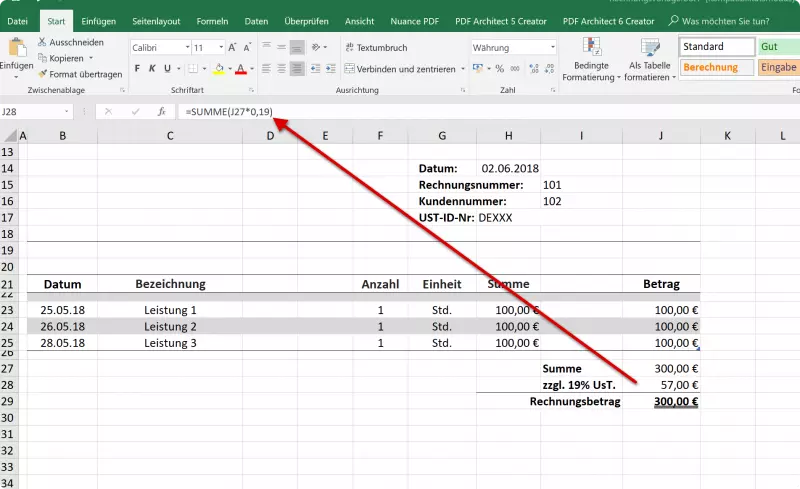The height and width of the screenshot is (489, 800).
Task: Open the font size 11 dropdown
Action: 221,47
